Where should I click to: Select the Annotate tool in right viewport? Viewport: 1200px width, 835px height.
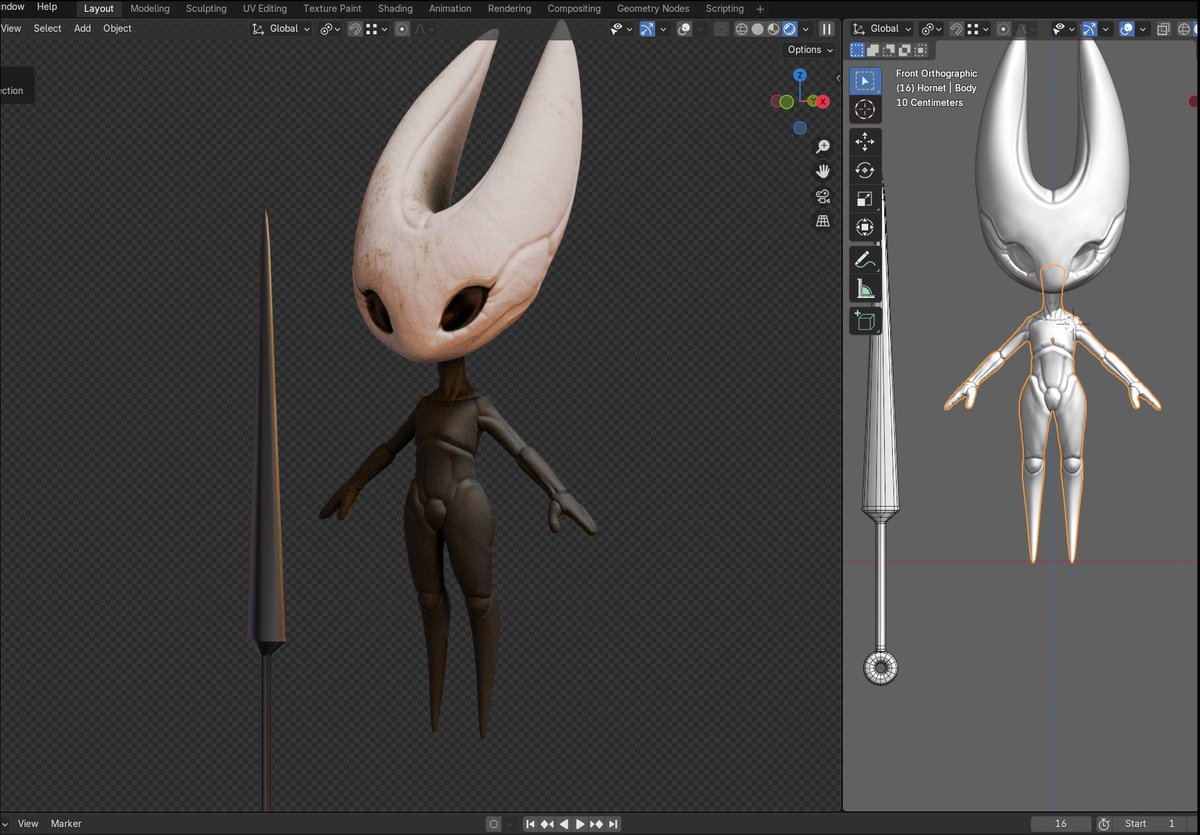pos(865,261)
